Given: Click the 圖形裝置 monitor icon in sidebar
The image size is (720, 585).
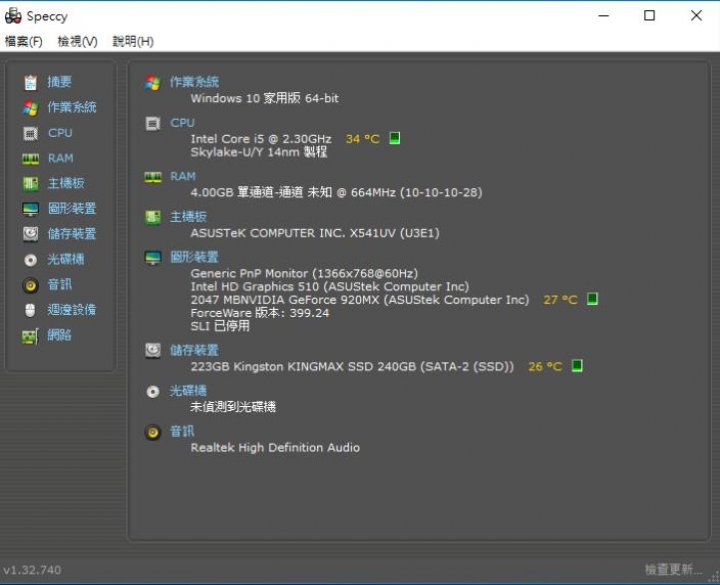Looking at the screenshot, I should (x=30, y=209).
